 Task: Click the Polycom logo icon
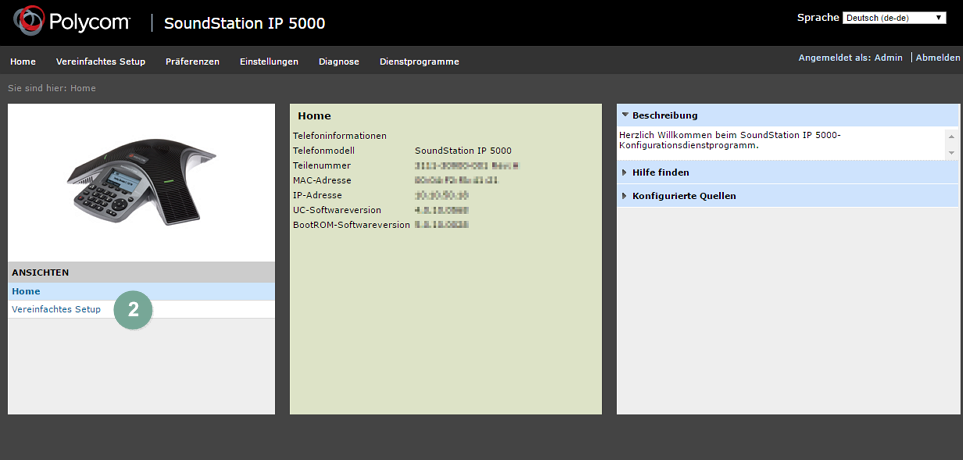pyautogui.click(x=28, y=22)
